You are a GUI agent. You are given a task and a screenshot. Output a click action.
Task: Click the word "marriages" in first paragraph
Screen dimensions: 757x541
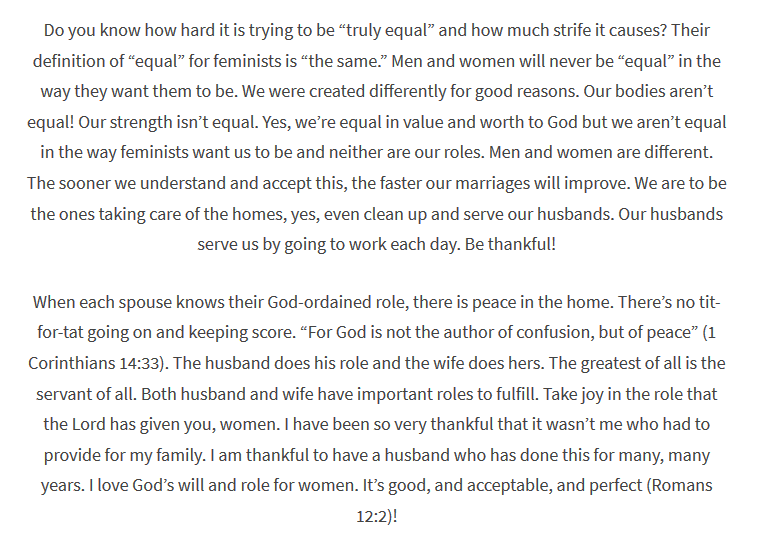click(492, 183)
